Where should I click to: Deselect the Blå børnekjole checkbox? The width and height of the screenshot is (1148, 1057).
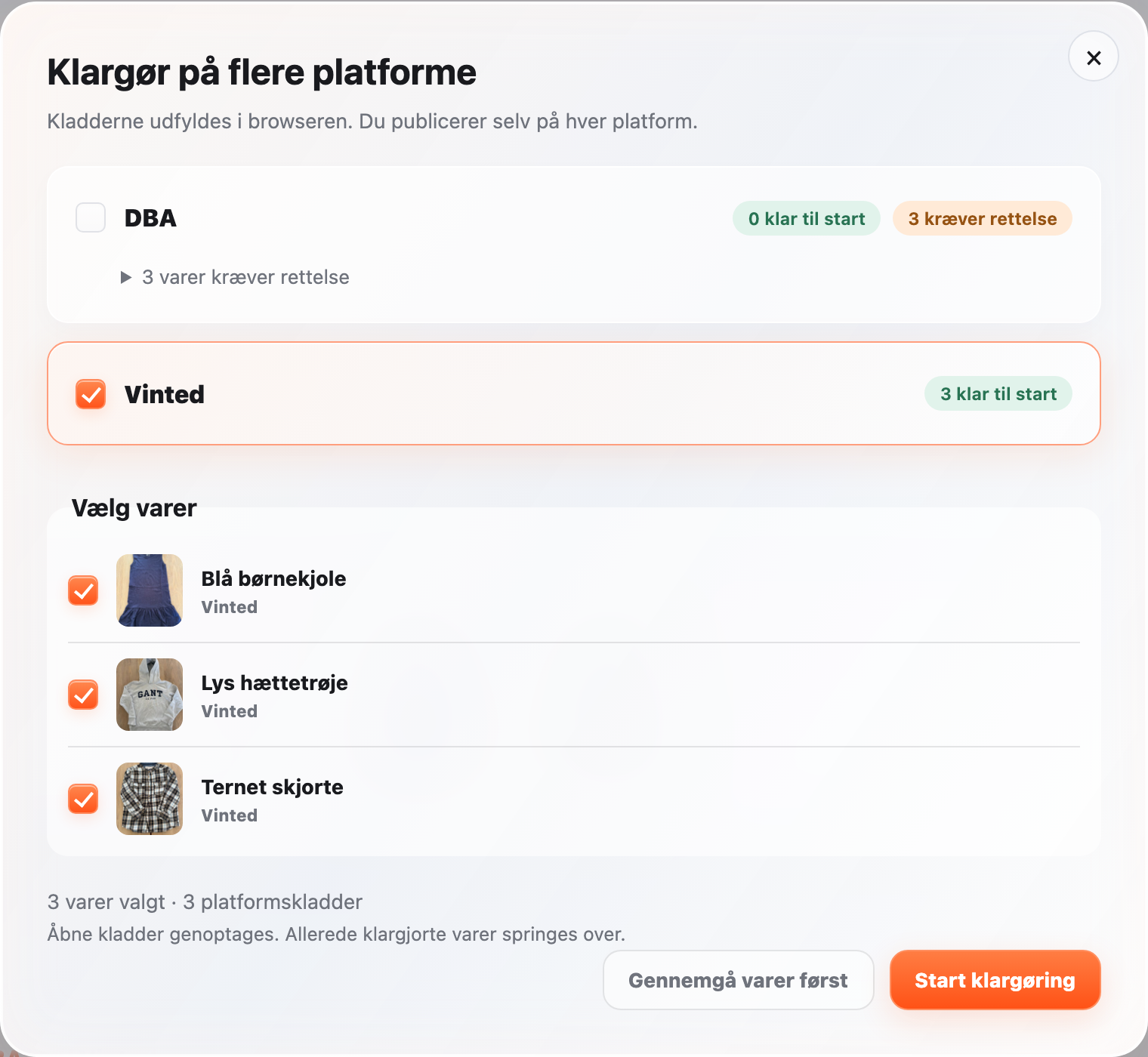83,590
